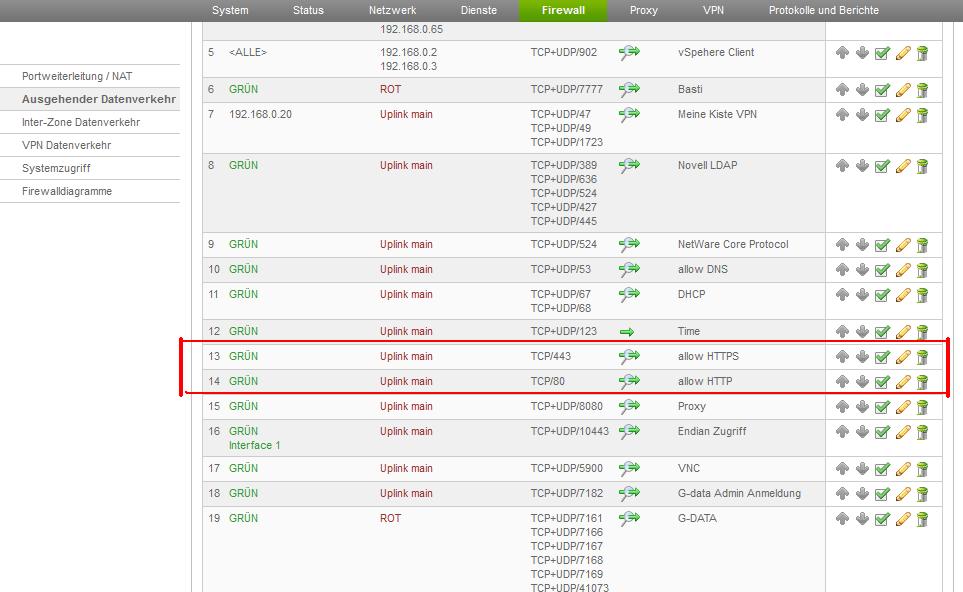Disable the vSphere Client rule checkbox
Screen dimensions: 963x592
point(882,53)
